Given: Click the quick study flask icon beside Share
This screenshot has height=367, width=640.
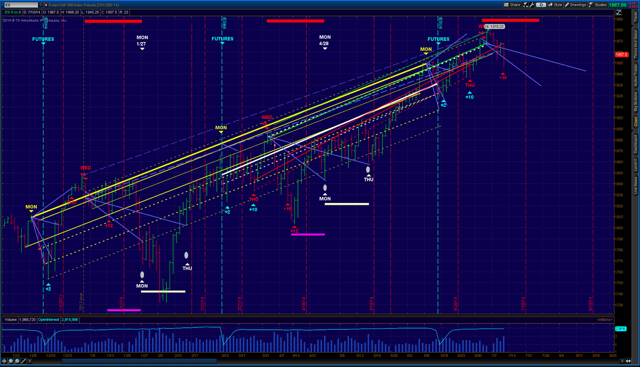Looking at the screenshot, I should click(x=526, y=5).
